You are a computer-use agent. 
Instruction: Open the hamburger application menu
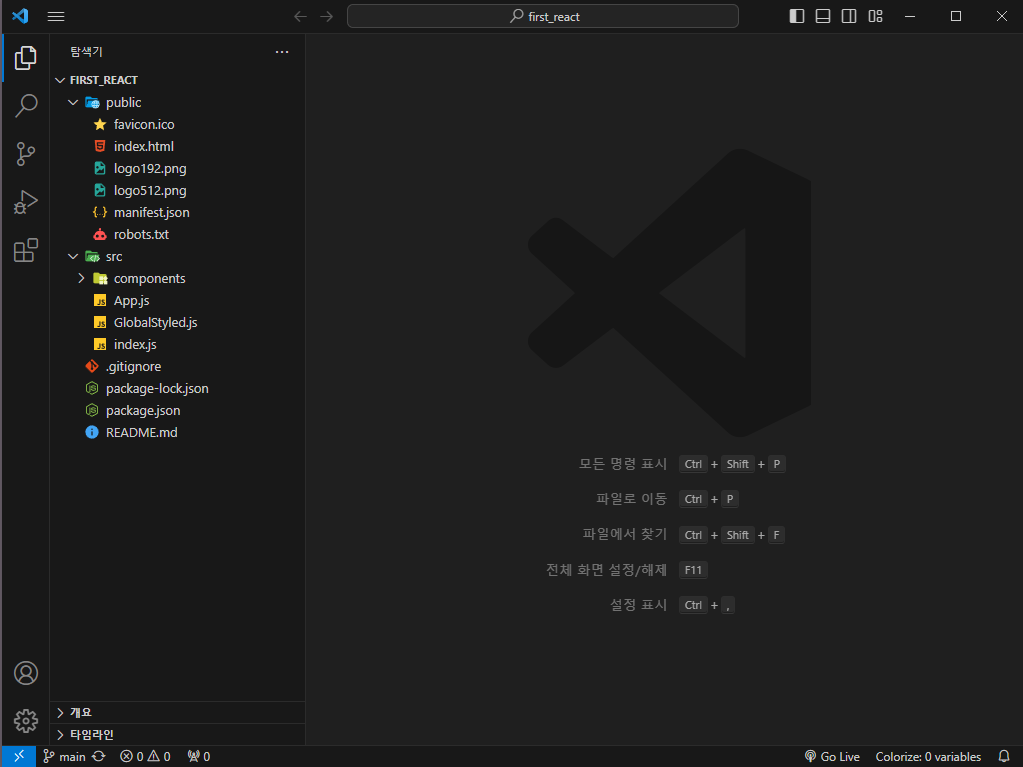click(56, 16)
